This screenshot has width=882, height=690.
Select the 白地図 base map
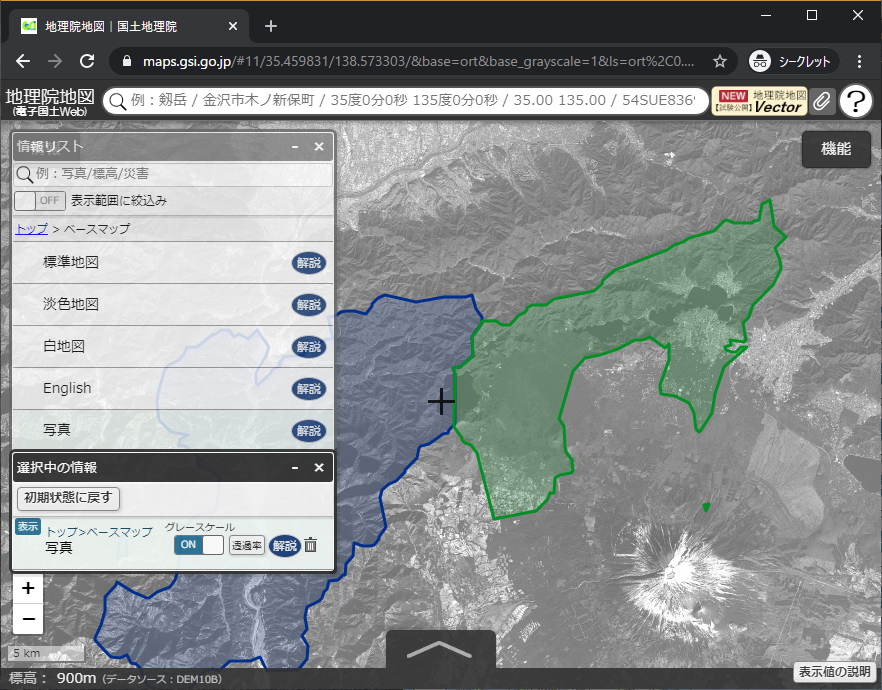pos(64,346)
